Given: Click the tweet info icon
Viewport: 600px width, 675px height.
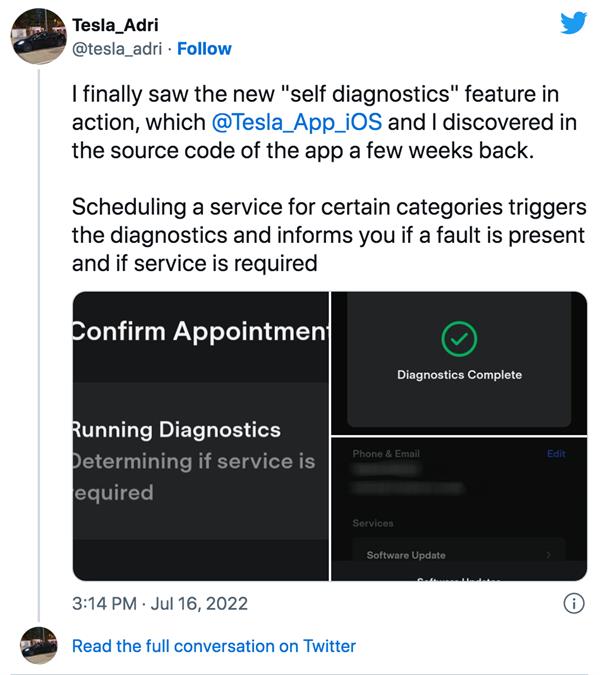Looking at the screenshot, I should (574, 603).
